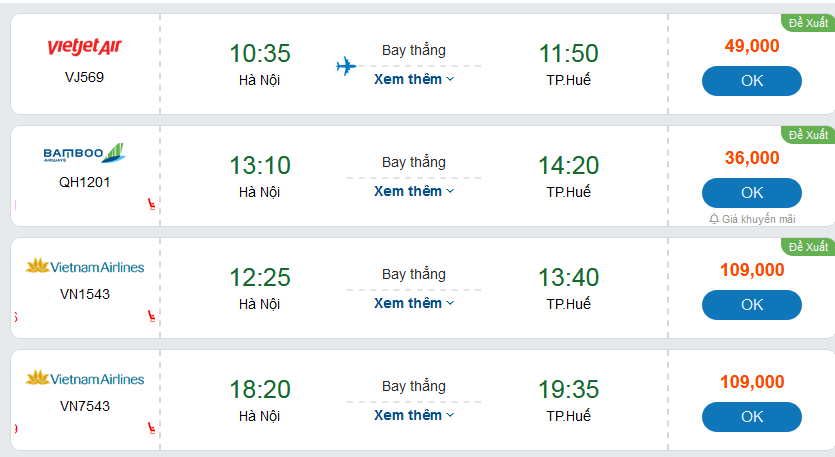
Task: Click the bell icon beside Giá khuyến mãi
Action: [713, 219]
